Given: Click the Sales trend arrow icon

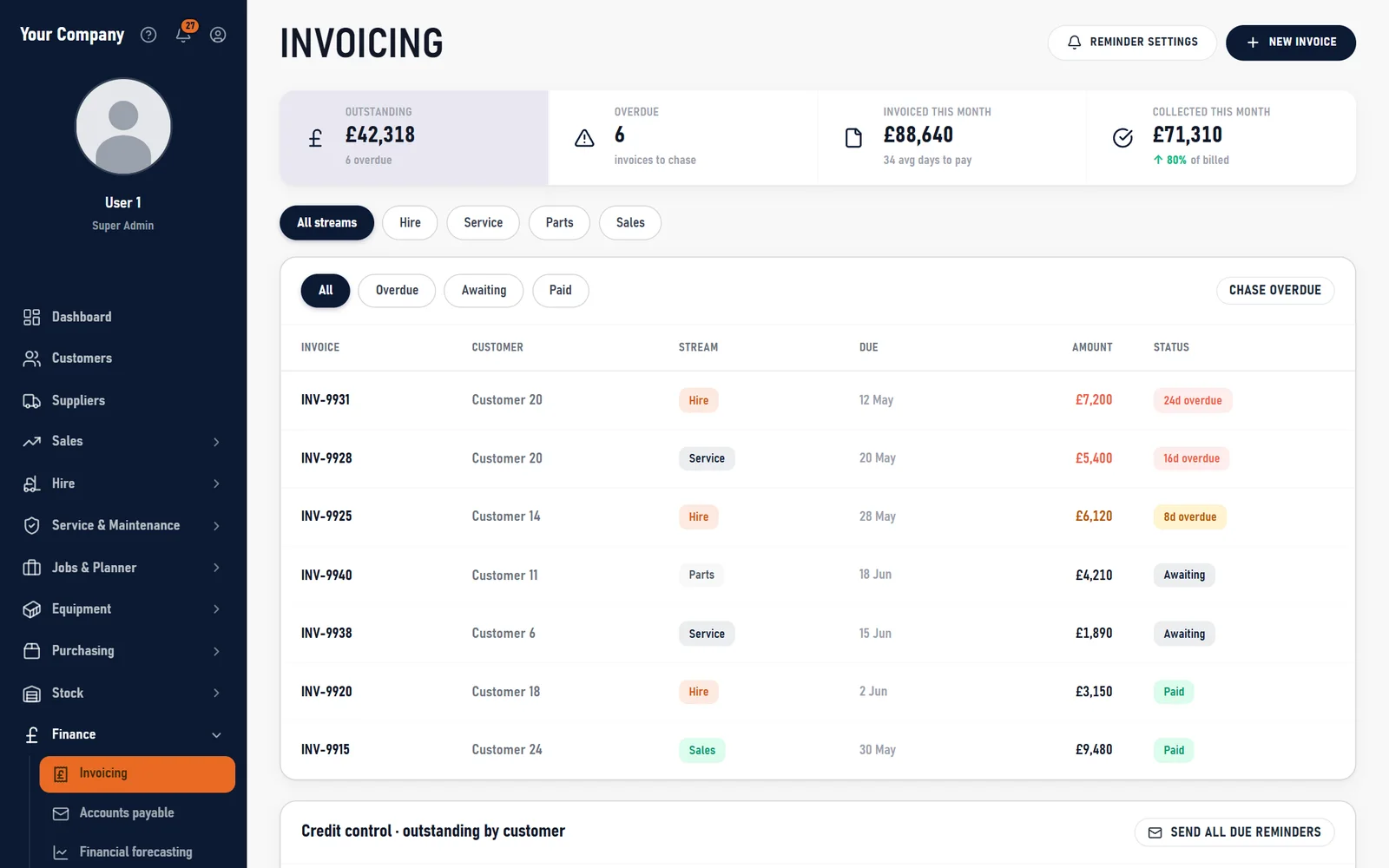Looking at the screenshot, I should point(32,441).
